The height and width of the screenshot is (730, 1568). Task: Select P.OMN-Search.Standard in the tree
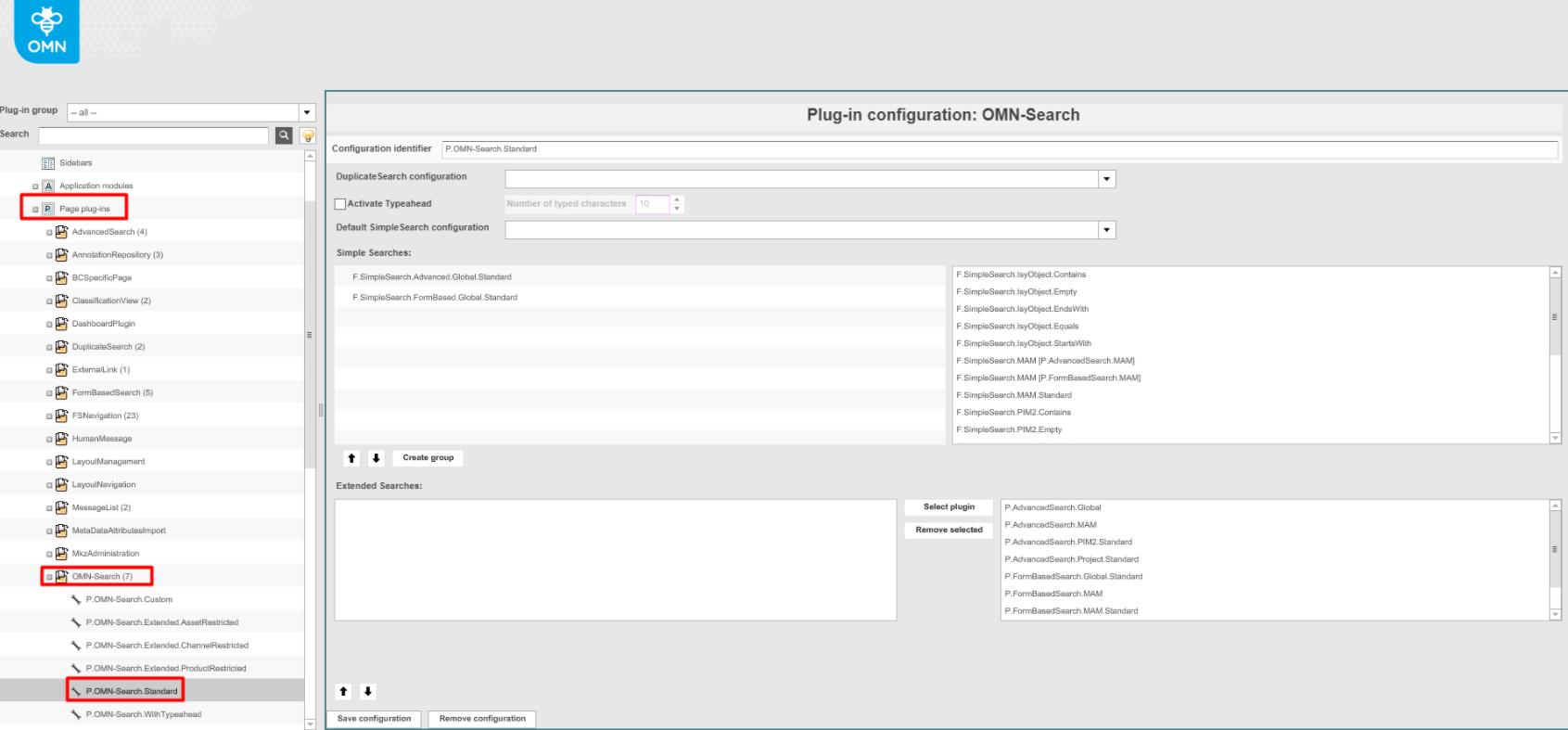pos(132,691)
